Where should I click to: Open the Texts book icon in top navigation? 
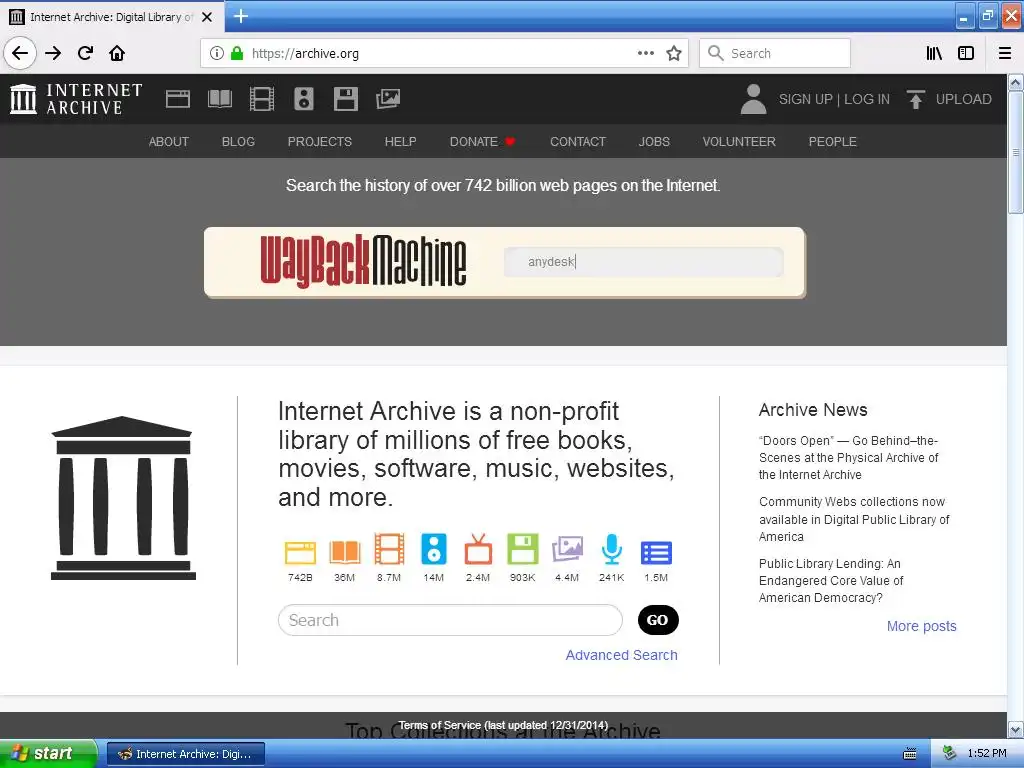[219, 99]
